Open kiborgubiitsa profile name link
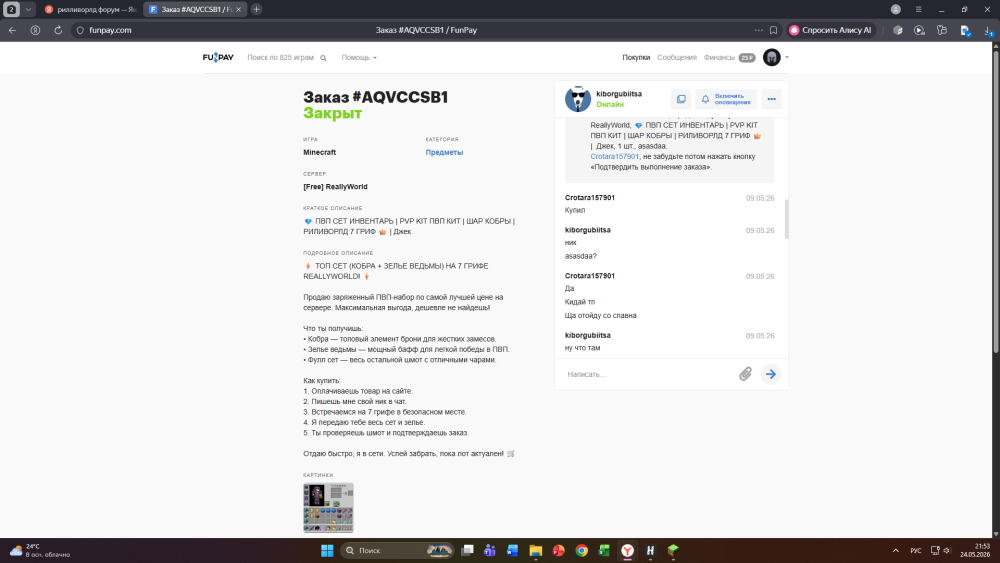This screenshot has width=1000, height=563. click(619, 94)
